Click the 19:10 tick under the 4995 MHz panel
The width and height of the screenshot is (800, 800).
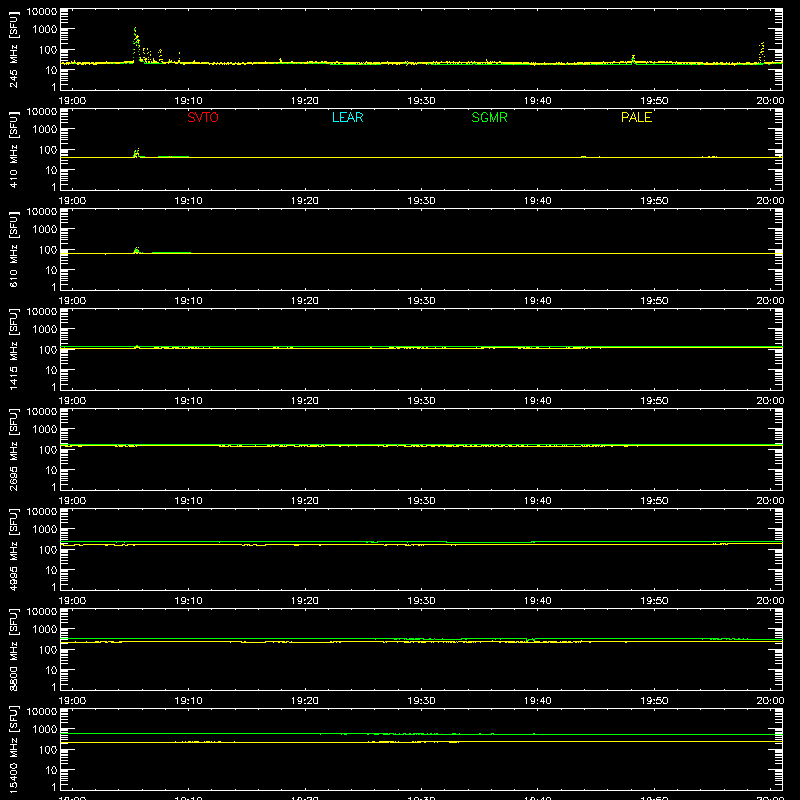tap(188, 601)
